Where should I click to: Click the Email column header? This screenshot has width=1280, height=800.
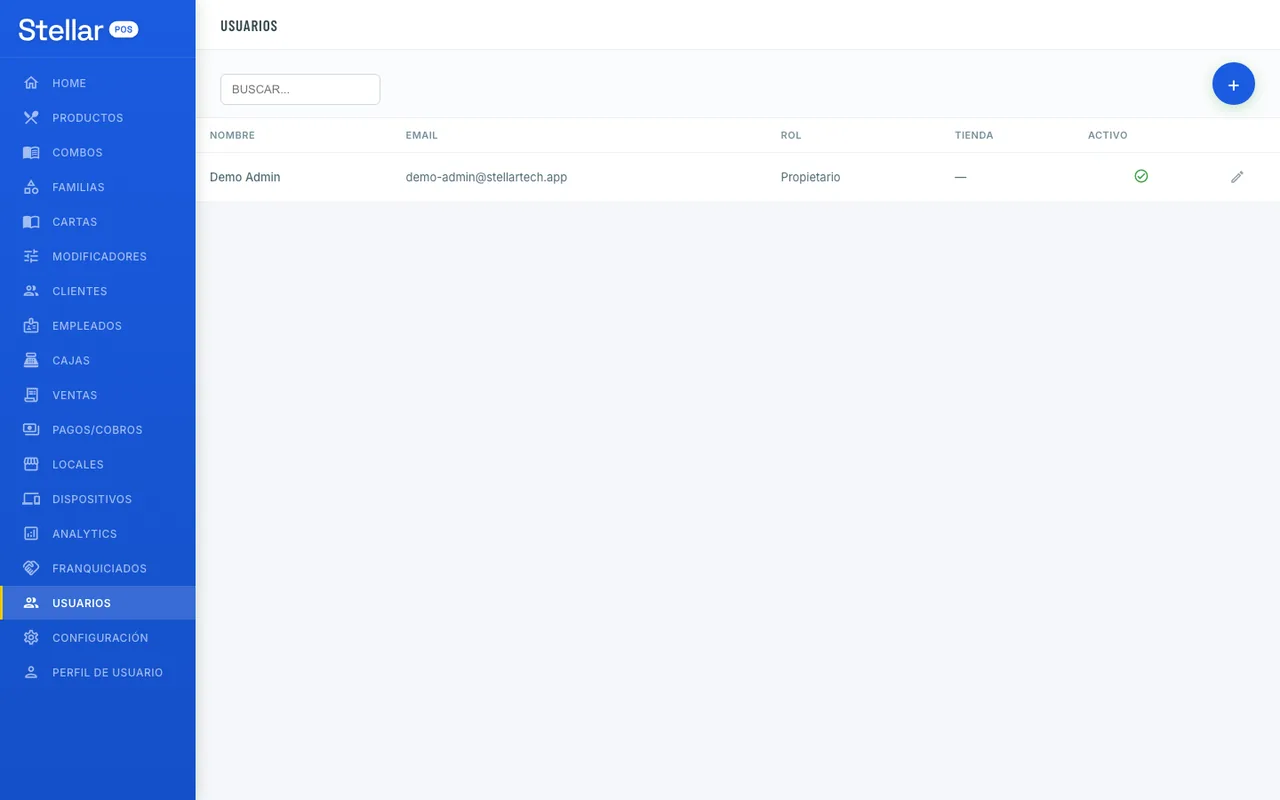pyautogui.click(x=422, y=135)
